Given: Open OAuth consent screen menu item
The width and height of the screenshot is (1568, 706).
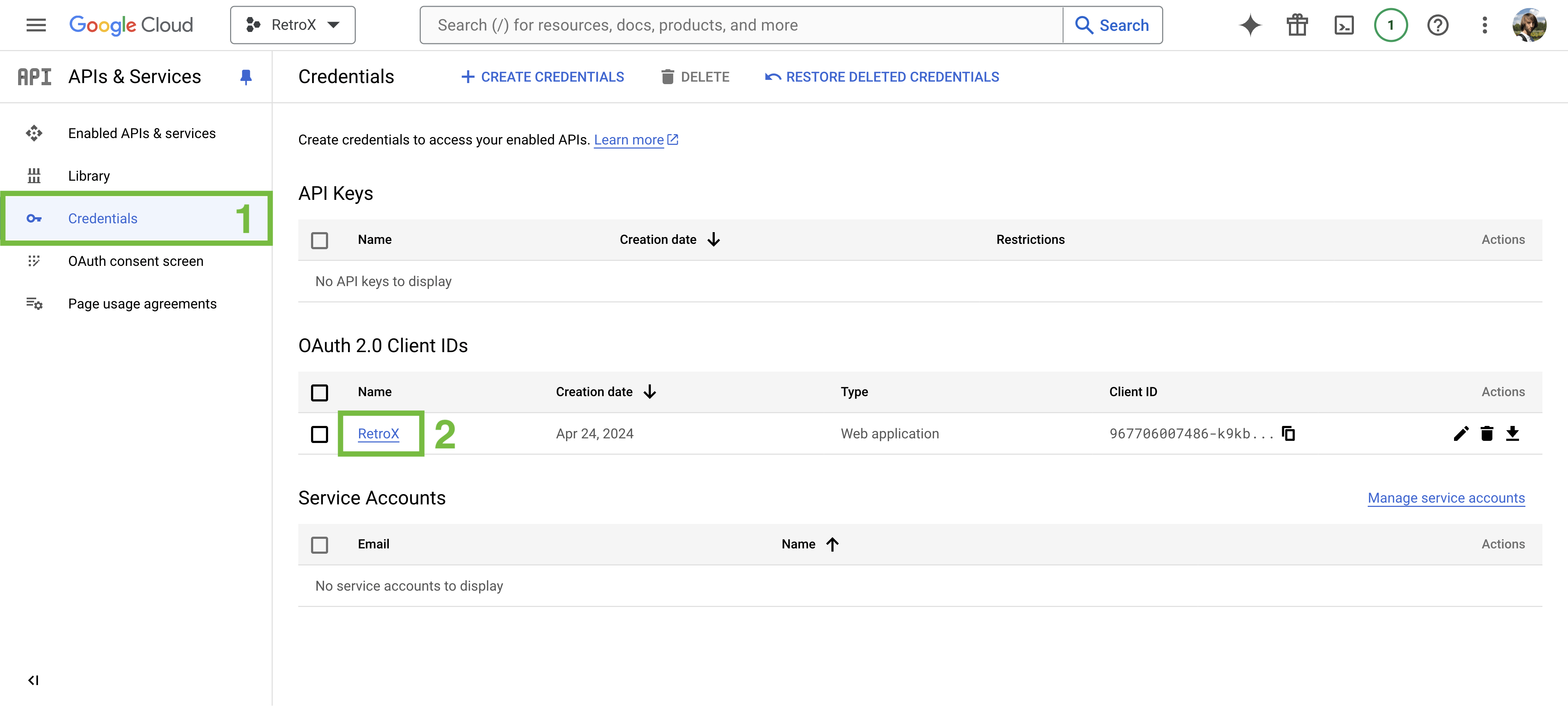Looking at the screenshot, I should click(x=136, y=261).
